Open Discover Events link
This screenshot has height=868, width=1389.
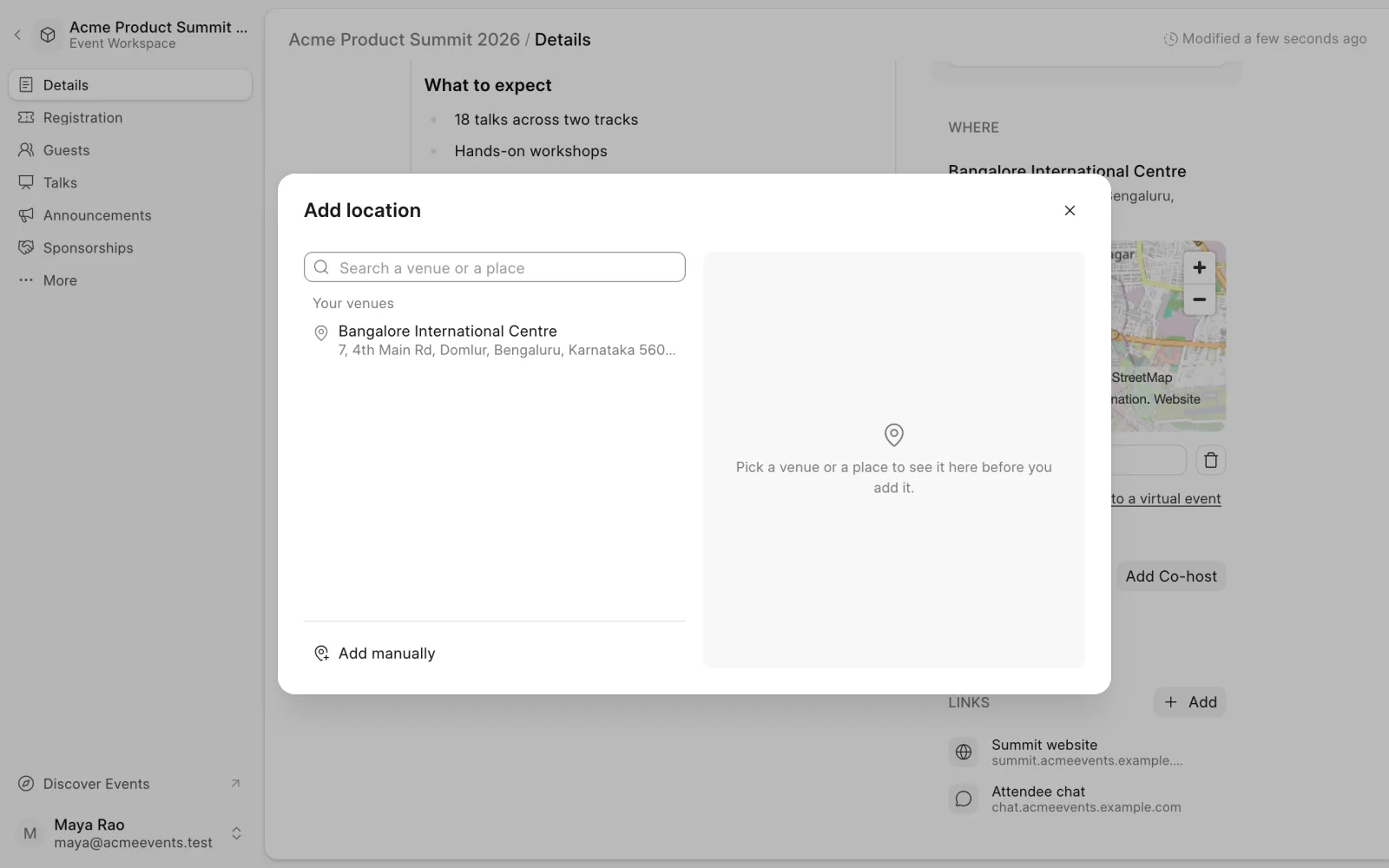coord(130,784)
